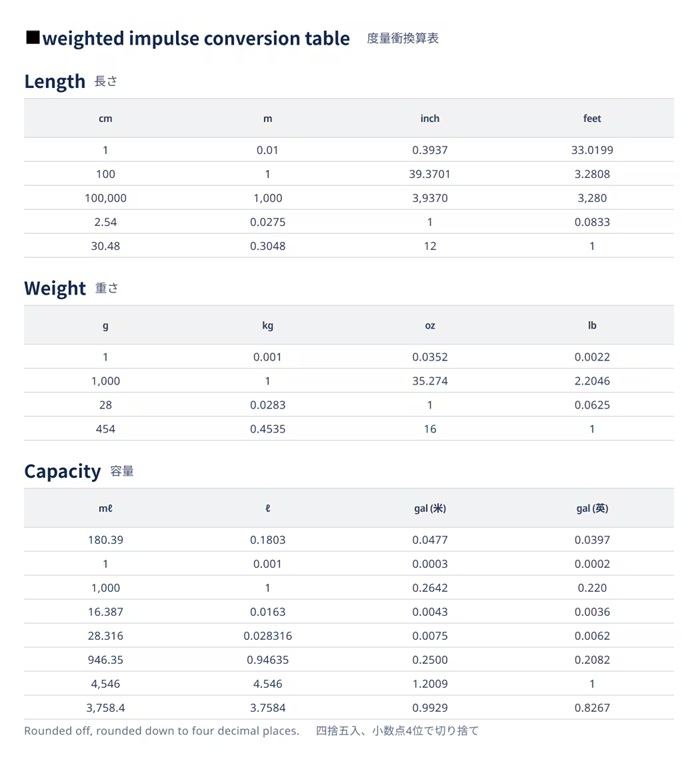This screenshot has width=698, height=761.
Task: Click the 'gal (英)' column header
Action: point(592,509)
